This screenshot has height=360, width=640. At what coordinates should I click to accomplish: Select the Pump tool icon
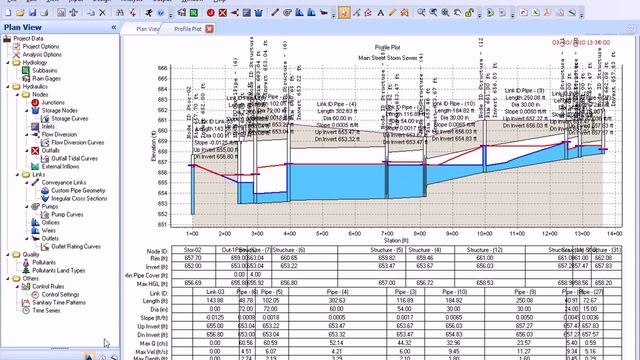(287, 13)
